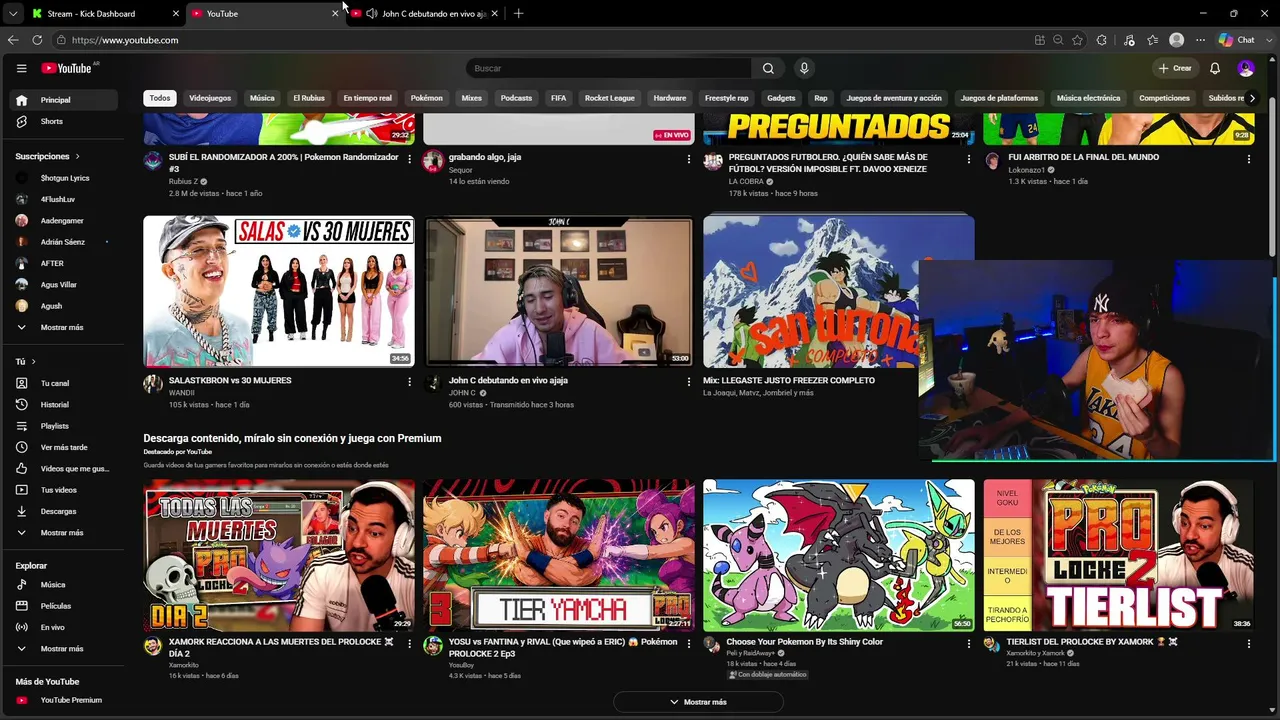
Task: Close the Stream - Kick Dashboard tab
Action: pos(176,14)
